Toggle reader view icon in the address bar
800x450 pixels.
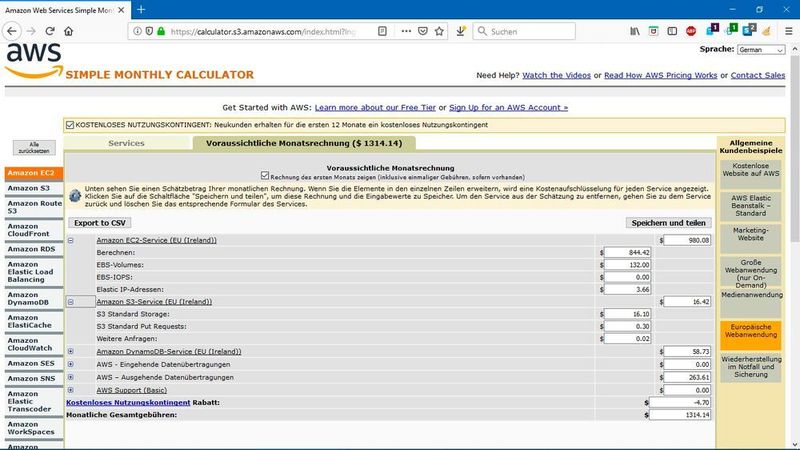[382, 31]
